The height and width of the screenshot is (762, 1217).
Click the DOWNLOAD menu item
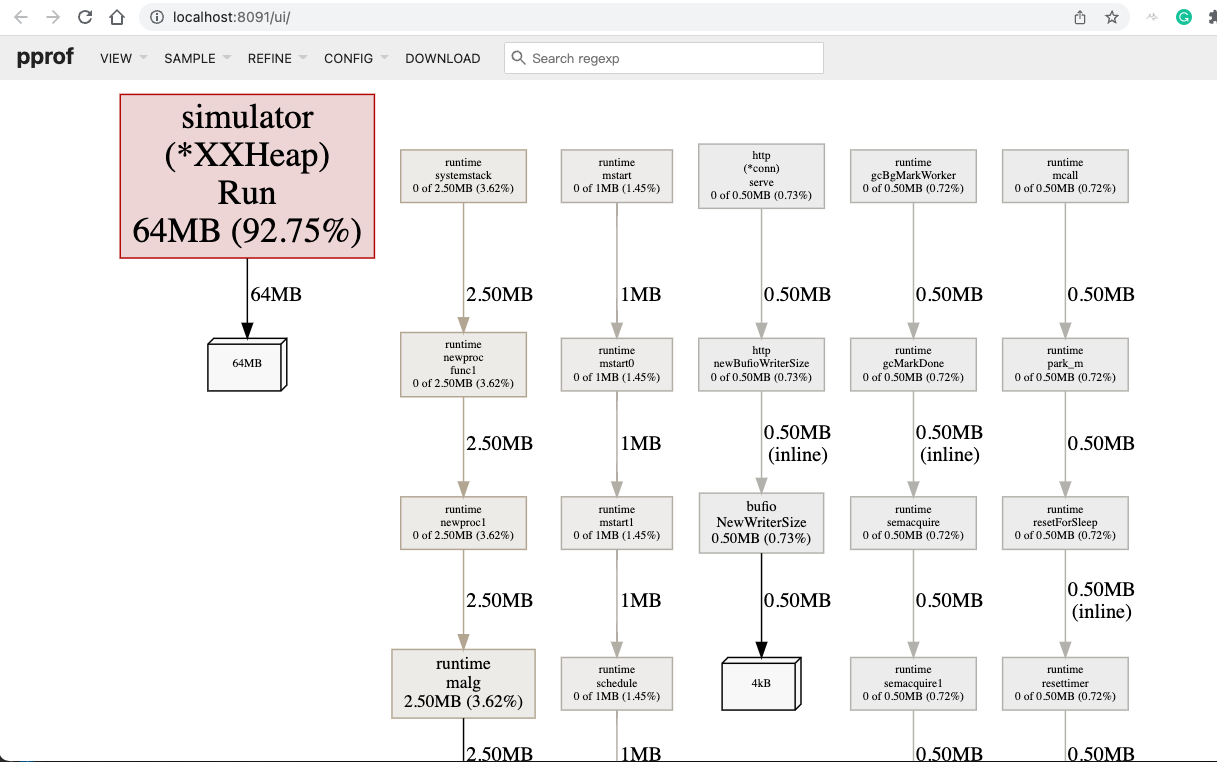443,58
